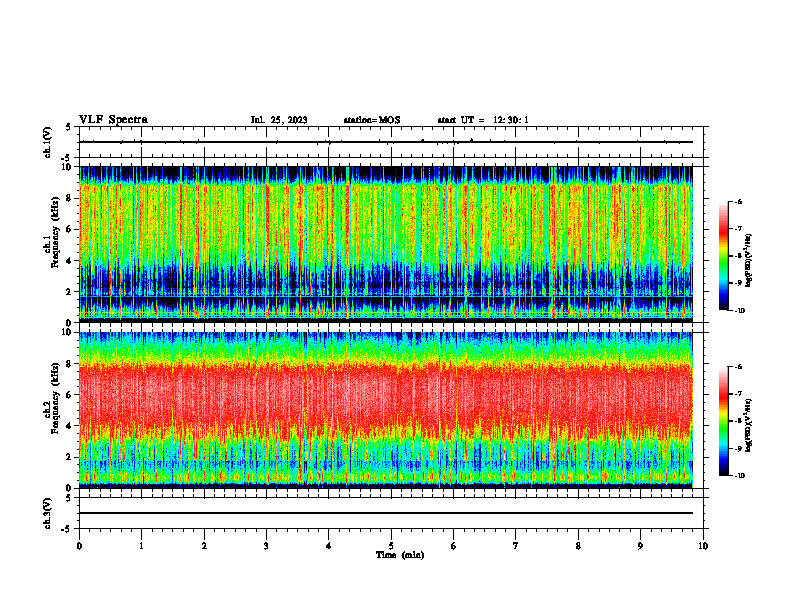Click the ch.1 spectrogram plot area
This screenshot has width=792, height=612.
386,244
